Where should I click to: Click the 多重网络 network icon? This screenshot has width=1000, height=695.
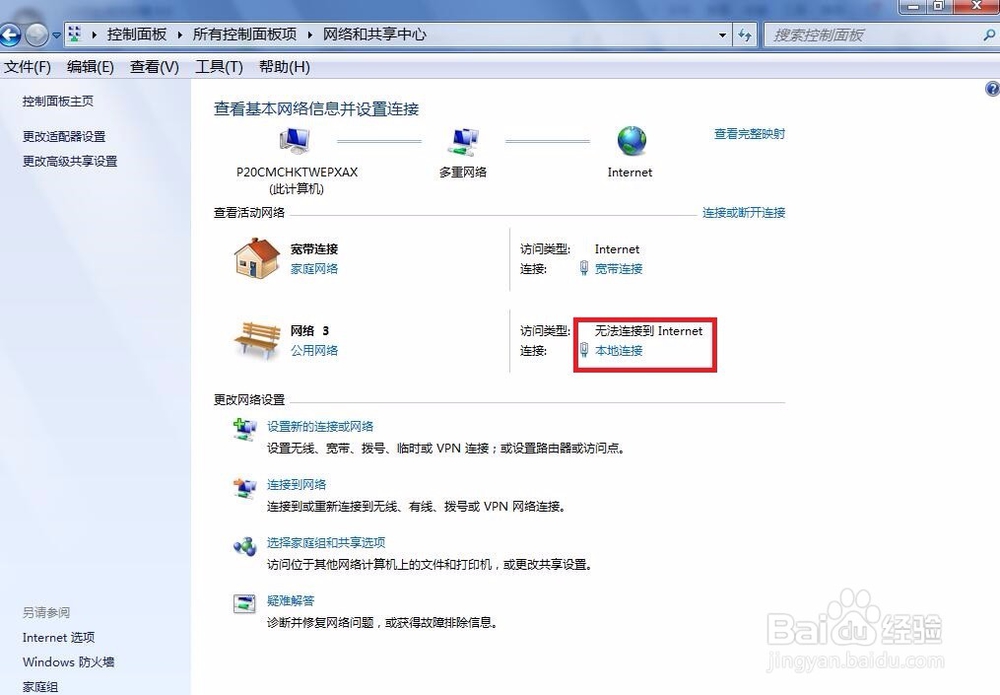(x=462, y=140)
